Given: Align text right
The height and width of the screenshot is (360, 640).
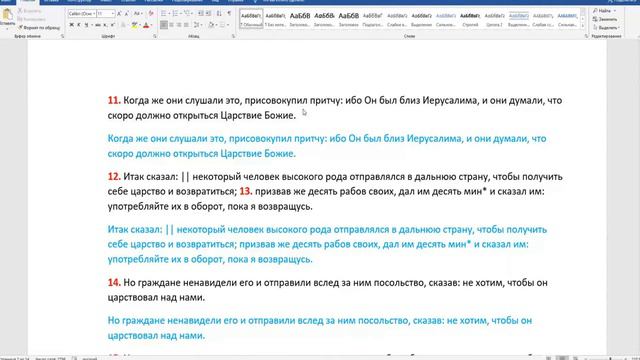Looking at the screenshot, I should tap(179, 25).
